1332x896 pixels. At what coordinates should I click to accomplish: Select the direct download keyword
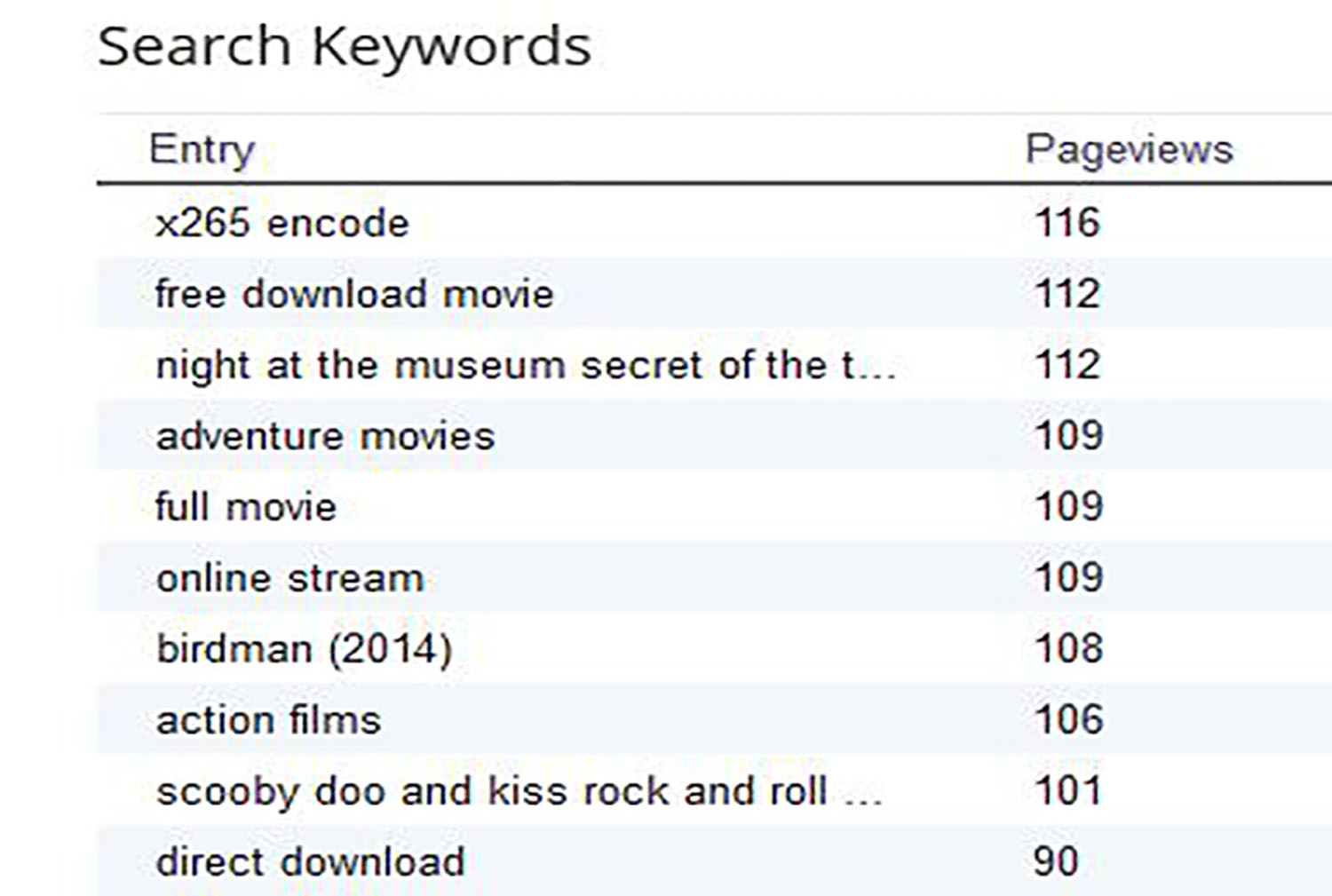(x=310, y=862)
